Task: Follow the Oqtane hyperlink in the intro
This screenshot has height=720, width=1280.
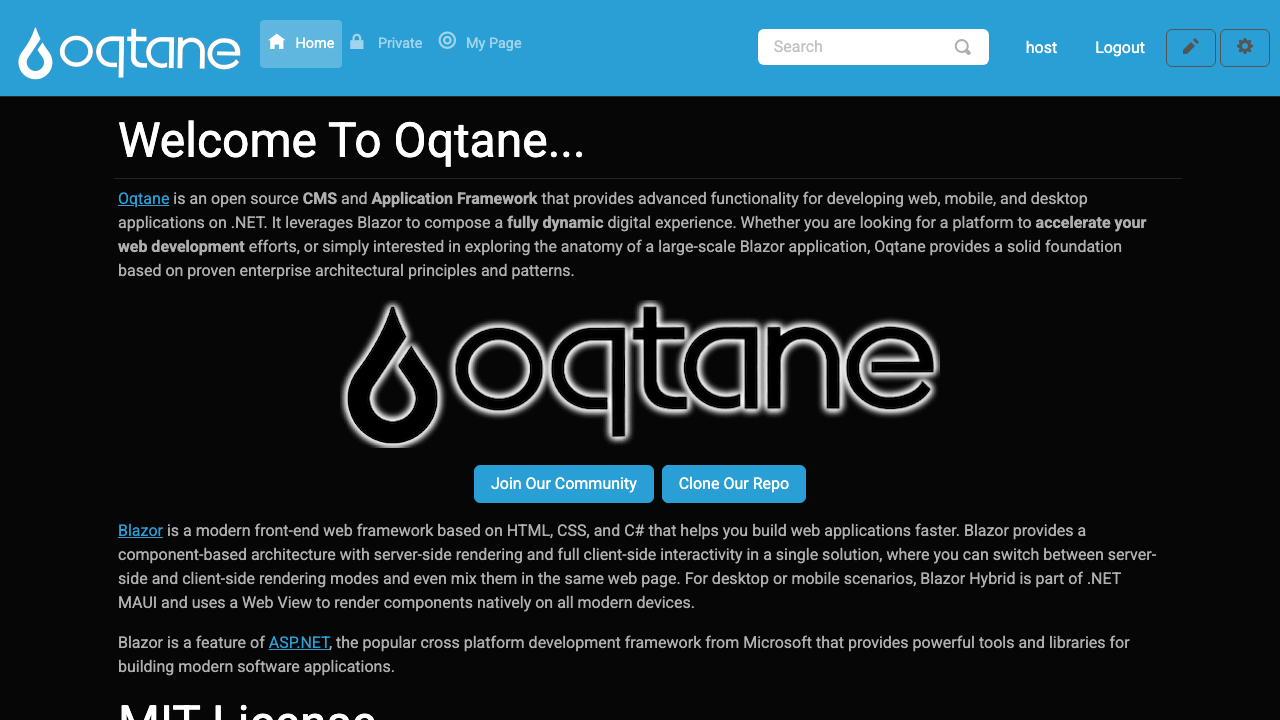Action: pos(144,199)
